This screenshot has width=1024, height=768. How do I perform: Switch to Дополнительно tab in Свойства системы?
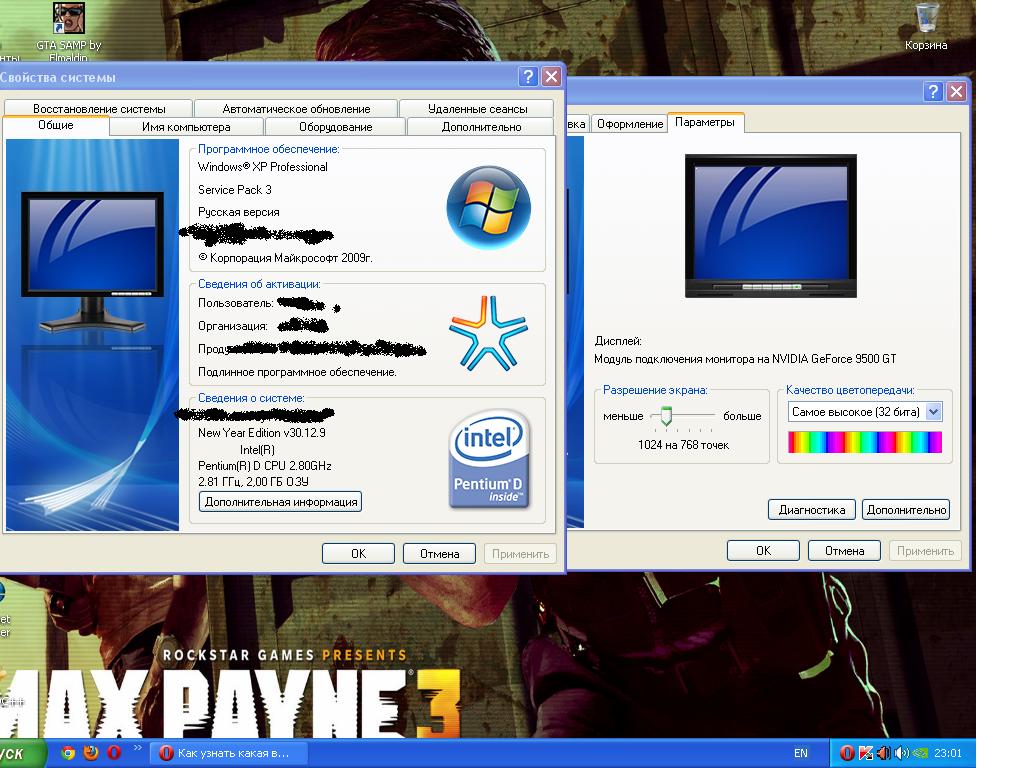[x=481, y=127]
